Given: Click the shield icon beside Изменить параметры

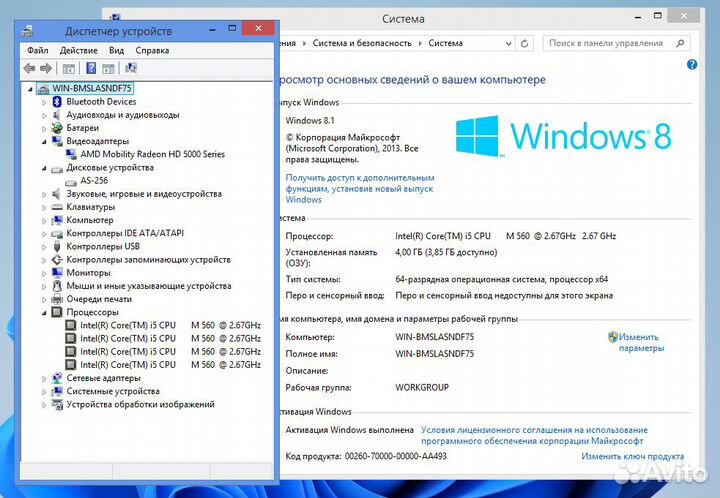Looking at the screenshot, I should (613, 337).
